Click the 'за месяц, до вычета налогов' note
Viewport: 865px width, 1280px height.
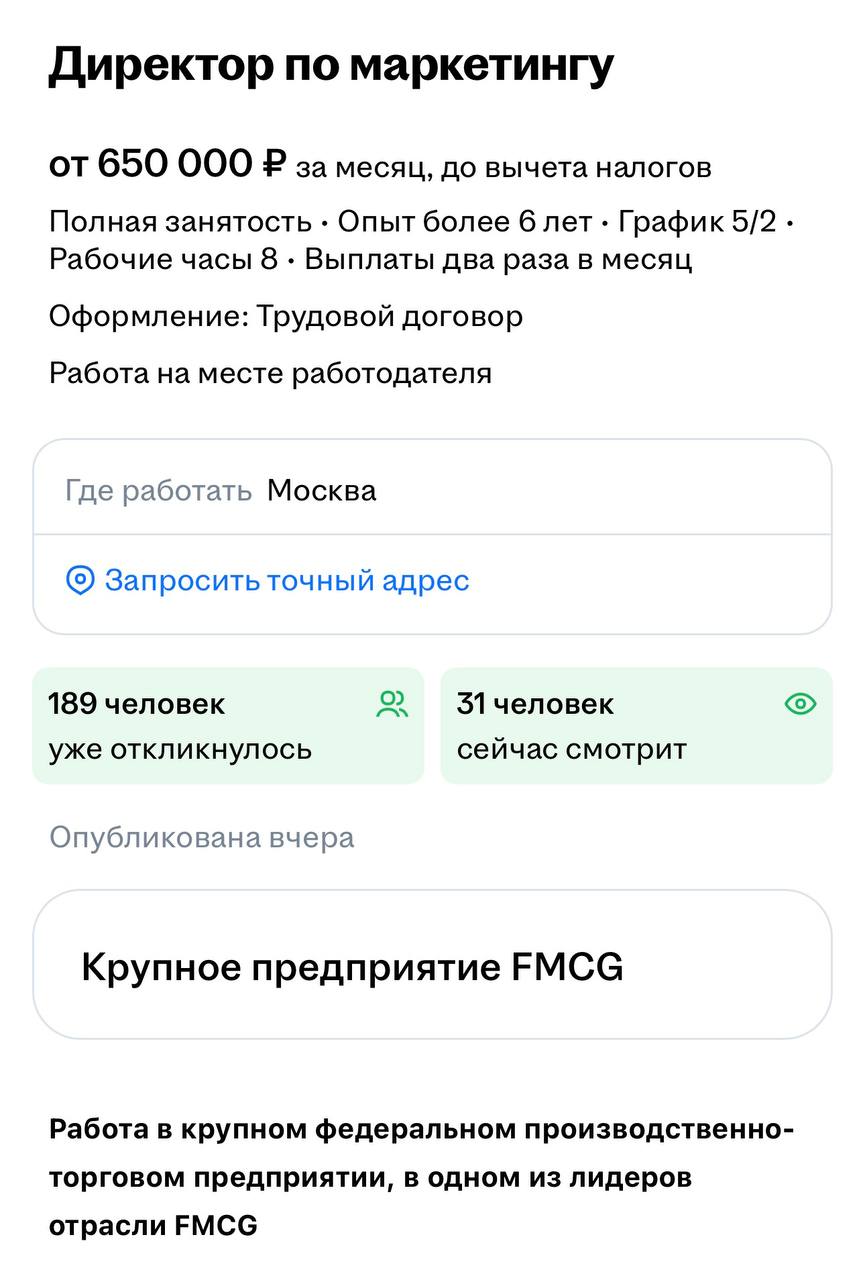(504, 167)
